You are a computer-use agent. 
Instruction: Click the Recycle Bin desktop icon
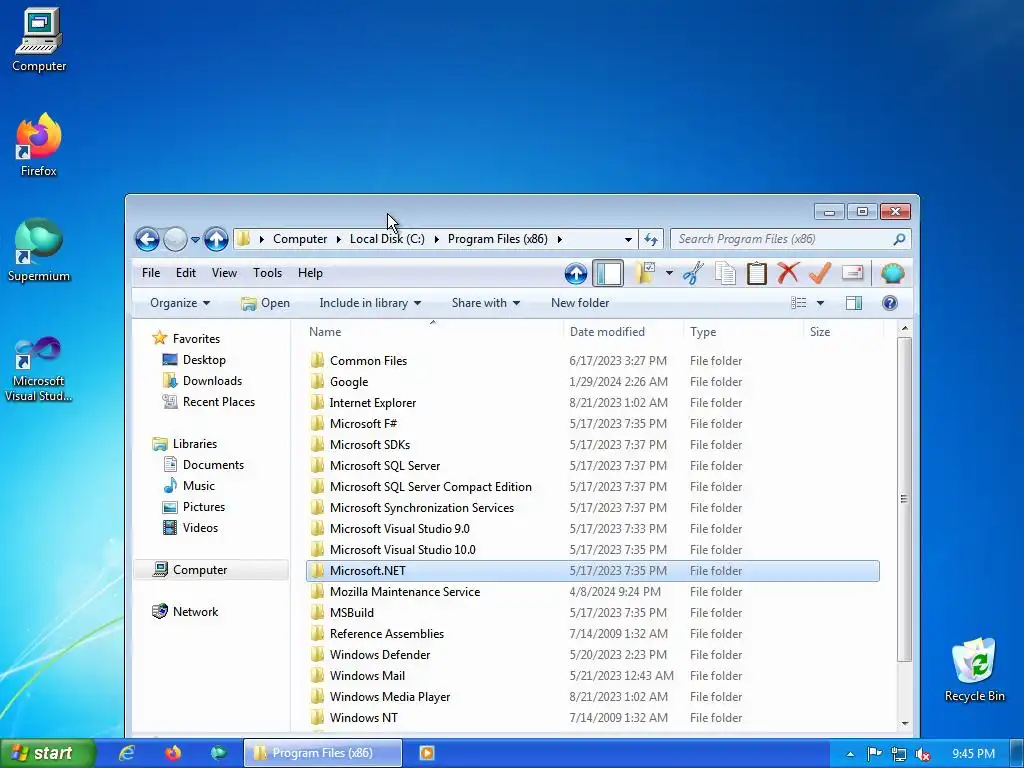(974, 670)
